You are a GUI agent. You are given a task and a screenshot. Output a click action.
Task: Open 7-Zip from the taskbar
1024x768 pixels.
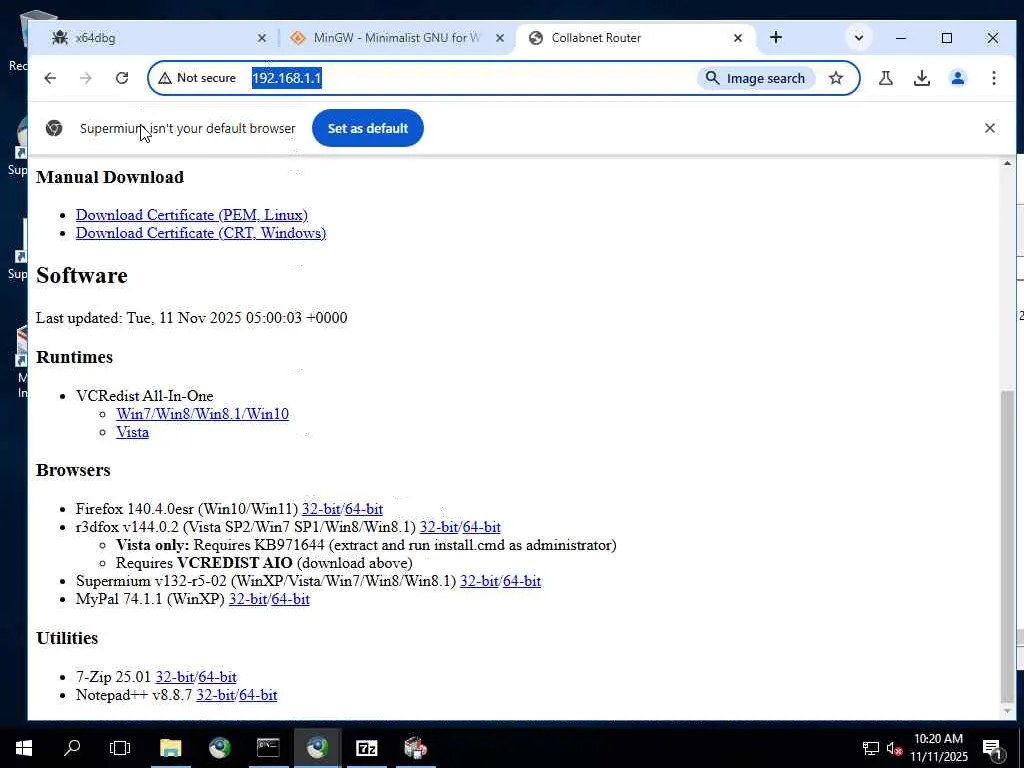[366, 748]
